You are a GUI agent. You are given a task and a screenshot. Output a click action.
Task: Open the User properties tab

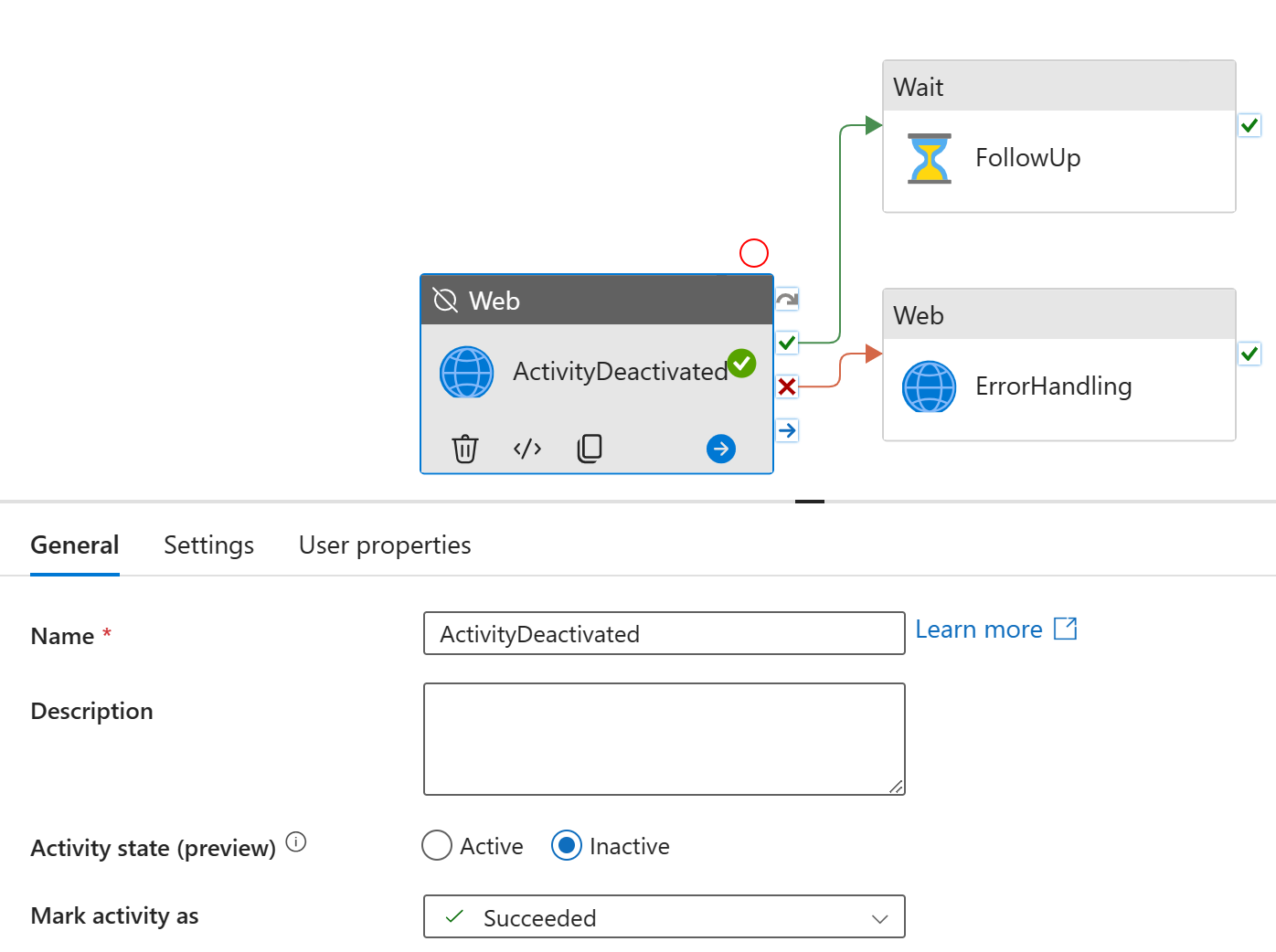coord(385,545)
